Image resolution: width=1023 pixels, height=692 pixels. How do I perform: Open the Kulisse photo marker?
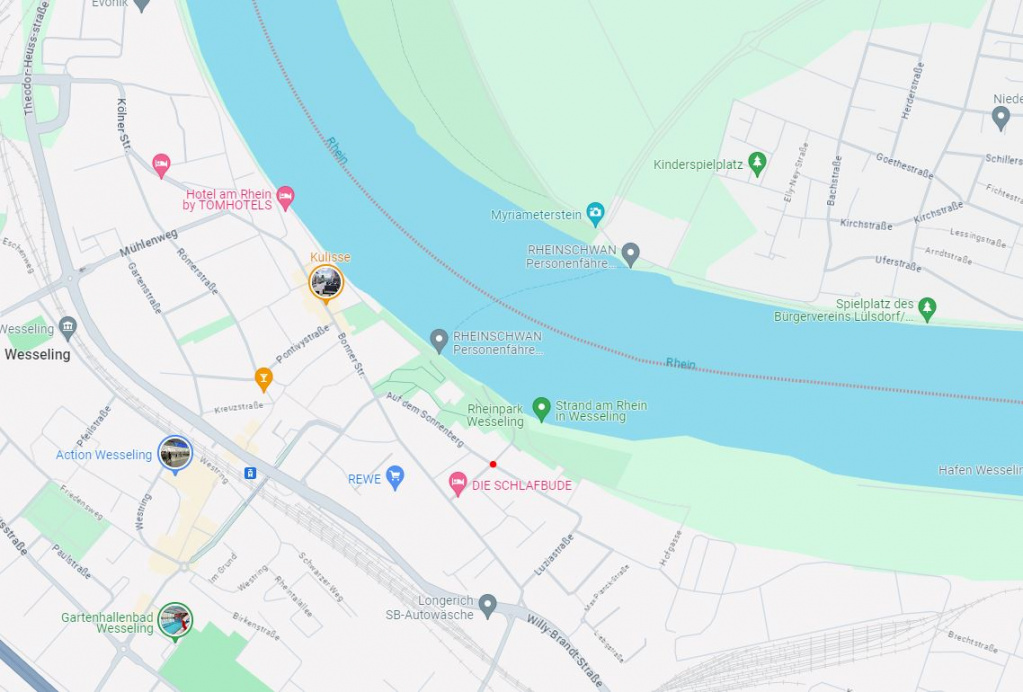(326, 282)
